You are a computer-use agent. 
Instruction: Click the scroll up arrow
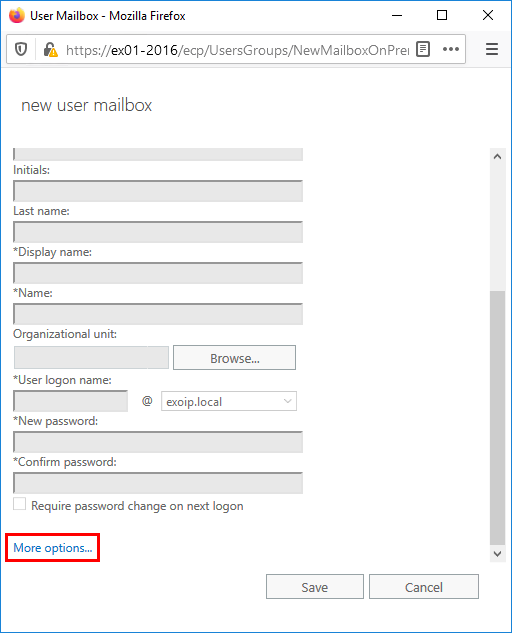(x=497, y=156)
